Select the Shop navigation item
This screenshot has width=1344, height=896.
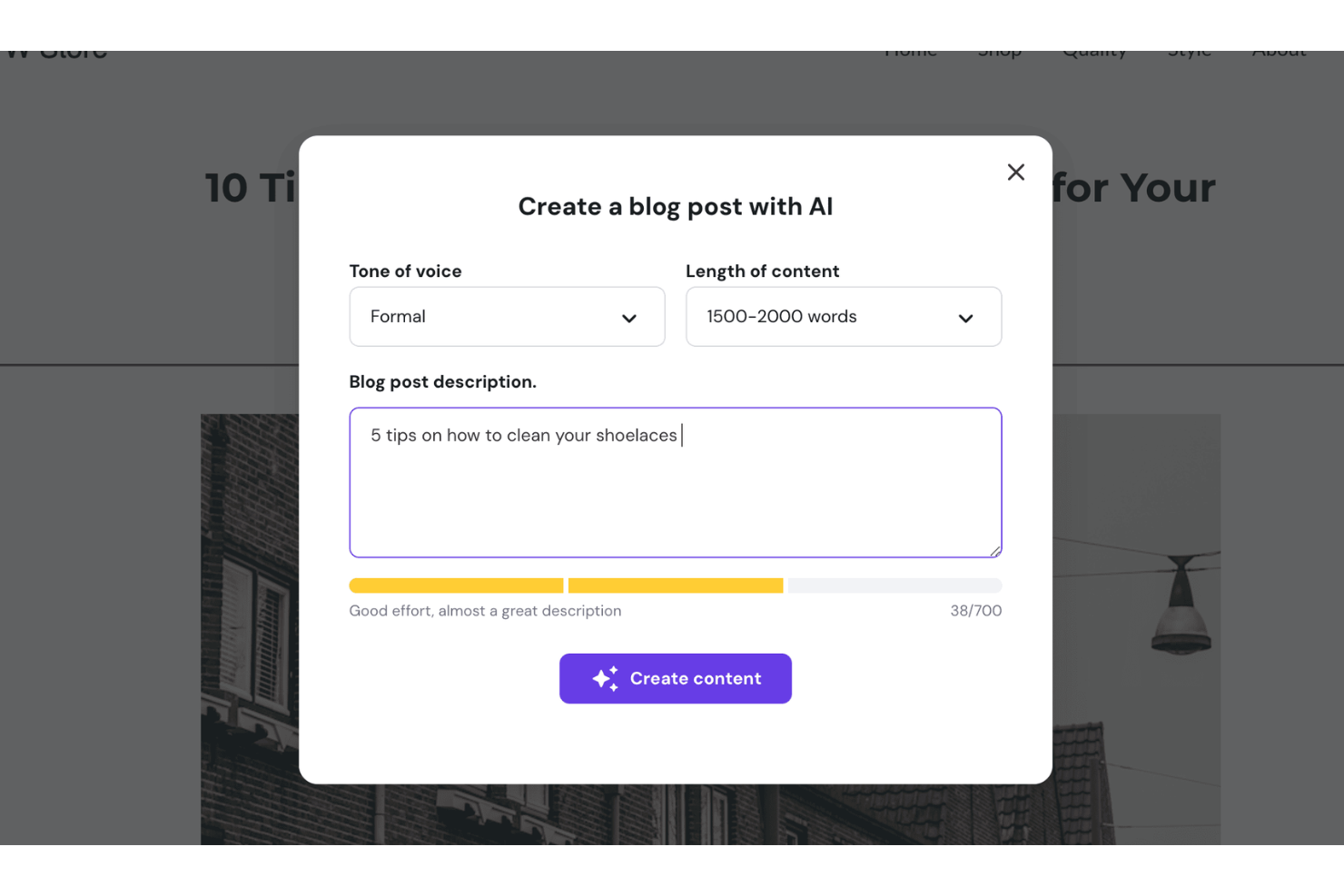click(x=999, y=51)
